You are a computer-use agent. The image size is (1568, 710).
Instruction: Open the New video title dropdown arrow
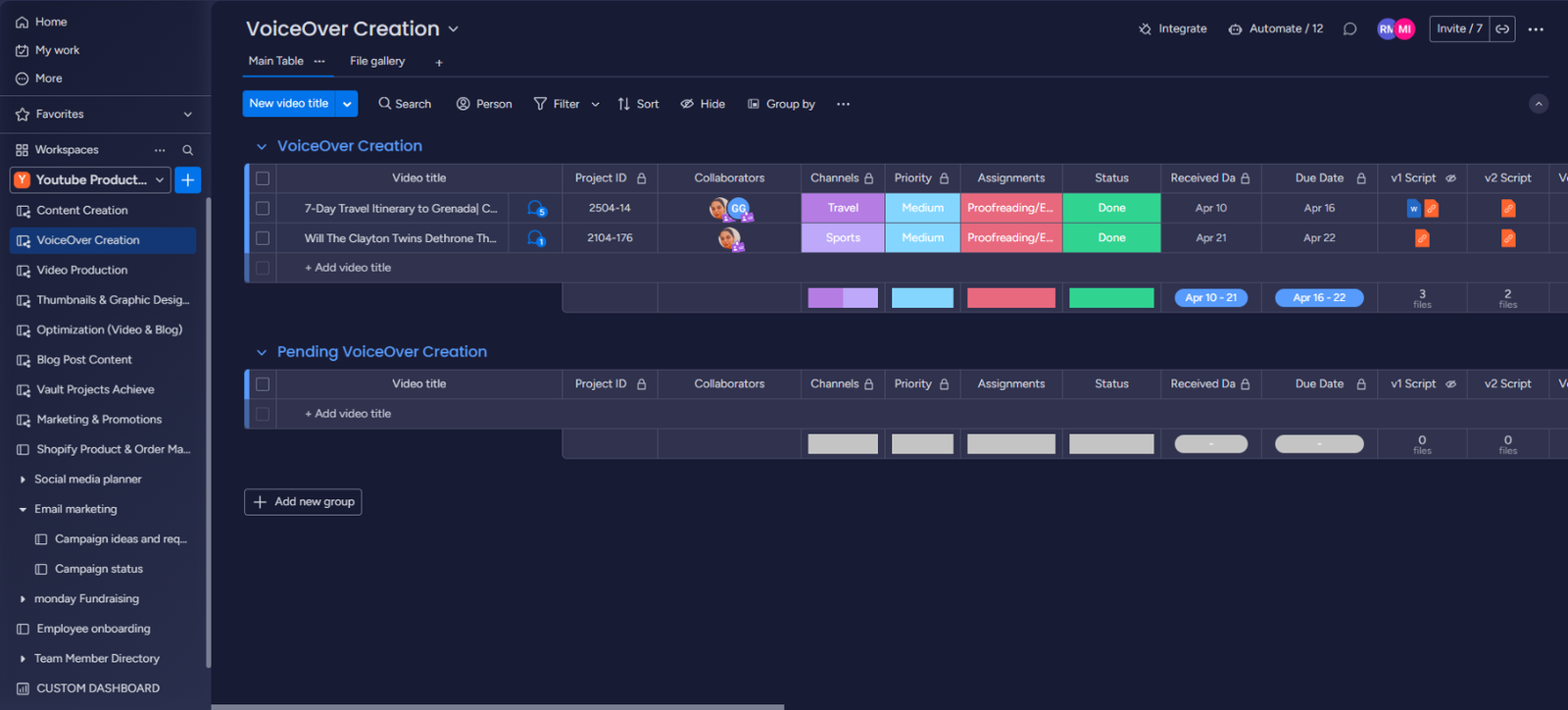click(347, 104)
